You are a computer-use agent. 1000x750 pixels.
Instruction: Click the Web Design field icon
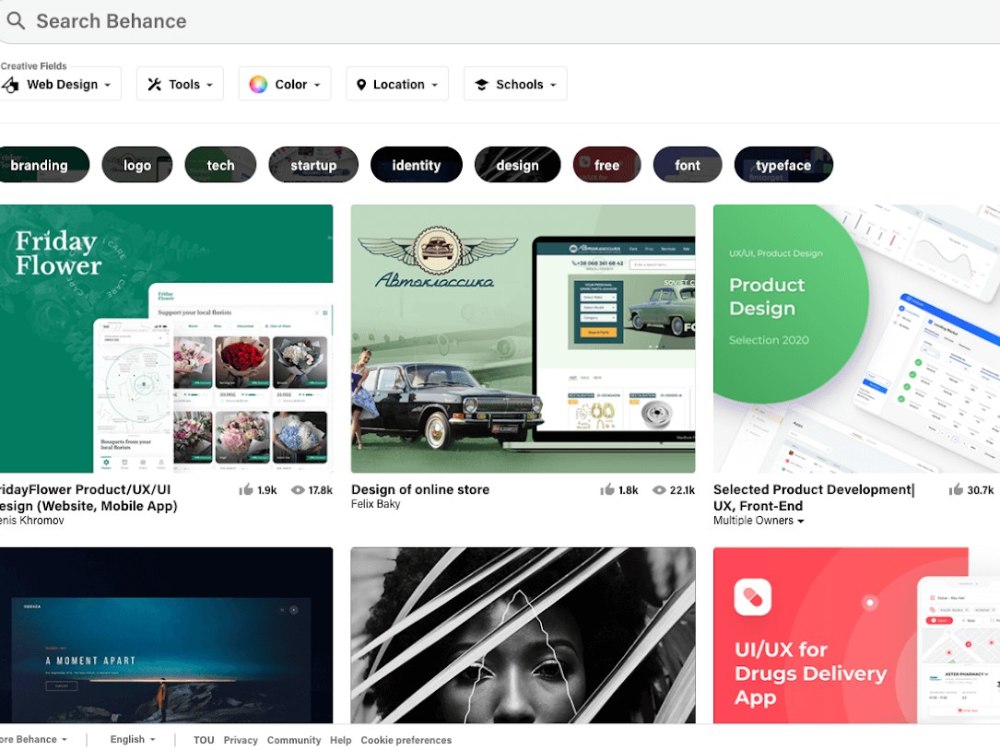(10, 84)
